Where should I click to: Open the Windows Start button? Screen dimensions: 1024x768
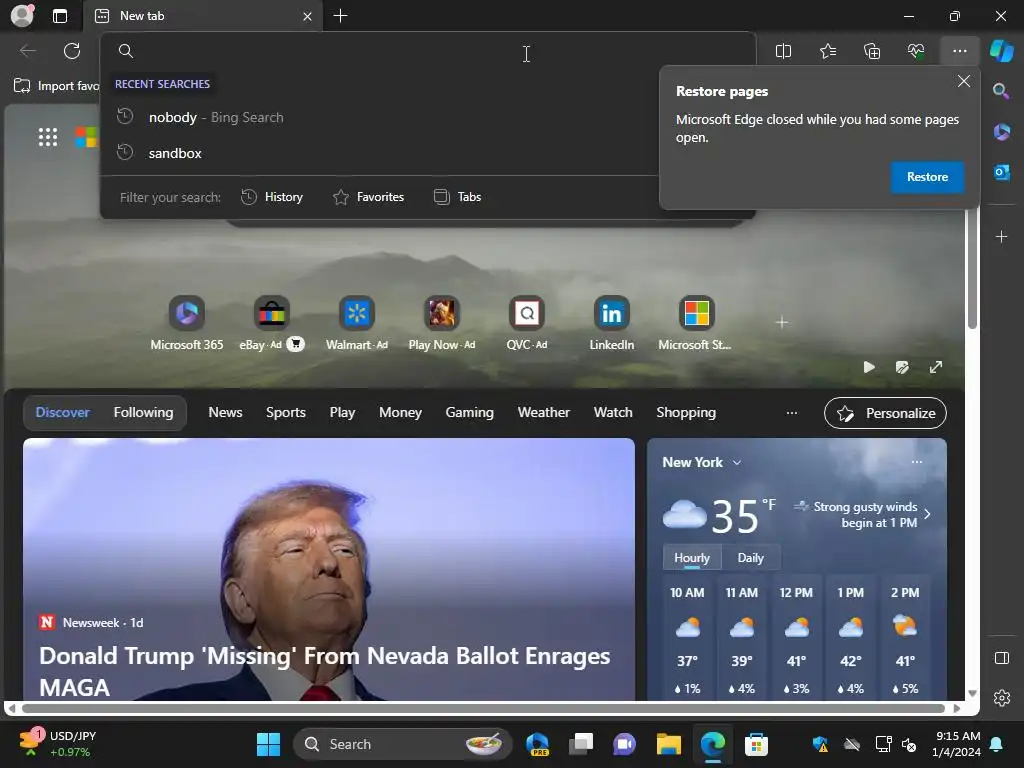click(x=268, y=744)
